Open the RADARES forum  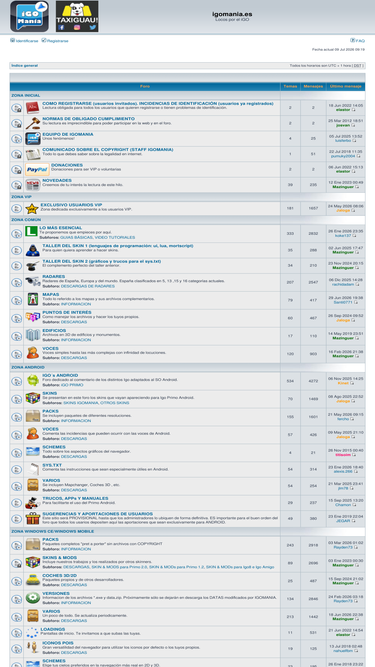[x=54, y=276]
